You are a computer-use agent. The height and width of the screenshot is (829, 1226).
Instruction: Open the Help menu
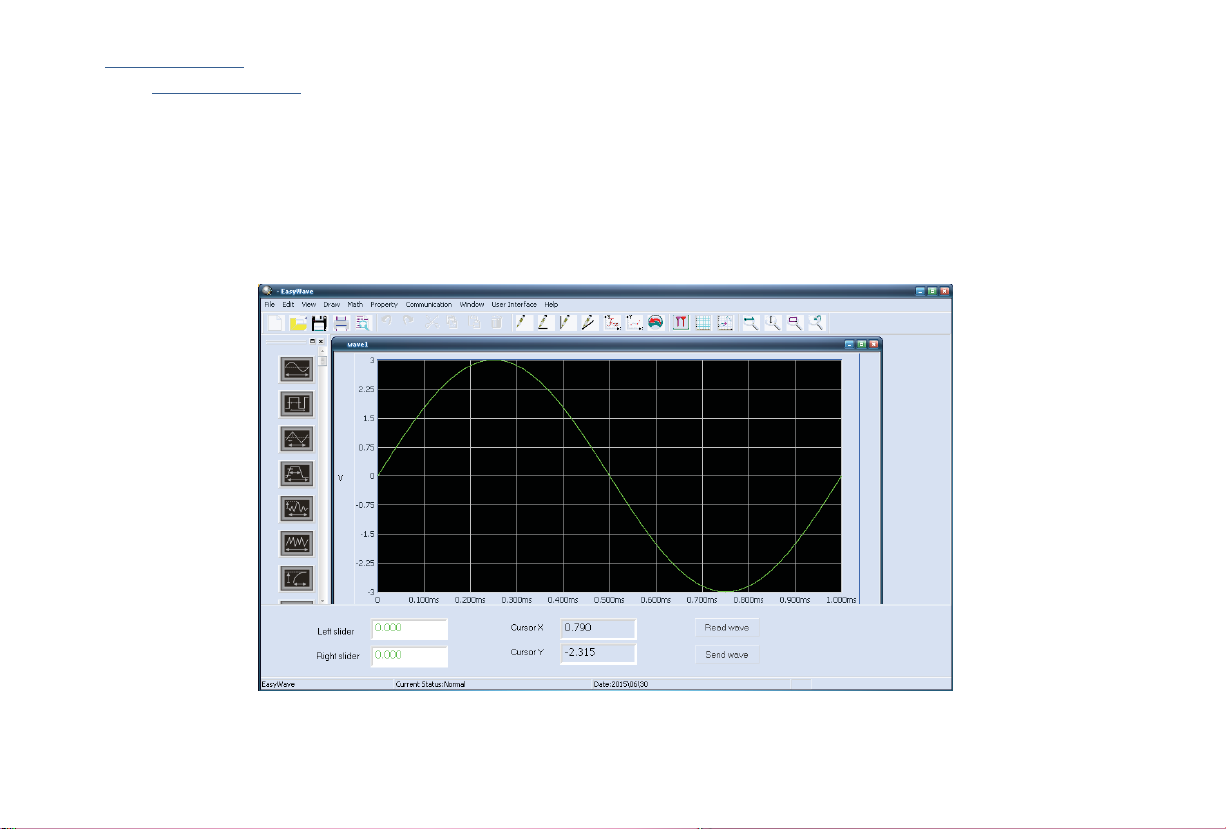pyautogui.click(x=552, y=304)
